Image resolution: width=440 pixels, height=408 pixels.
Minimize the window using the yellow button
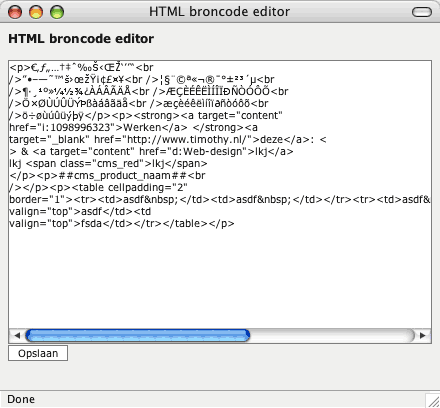(x=36, y=12)
